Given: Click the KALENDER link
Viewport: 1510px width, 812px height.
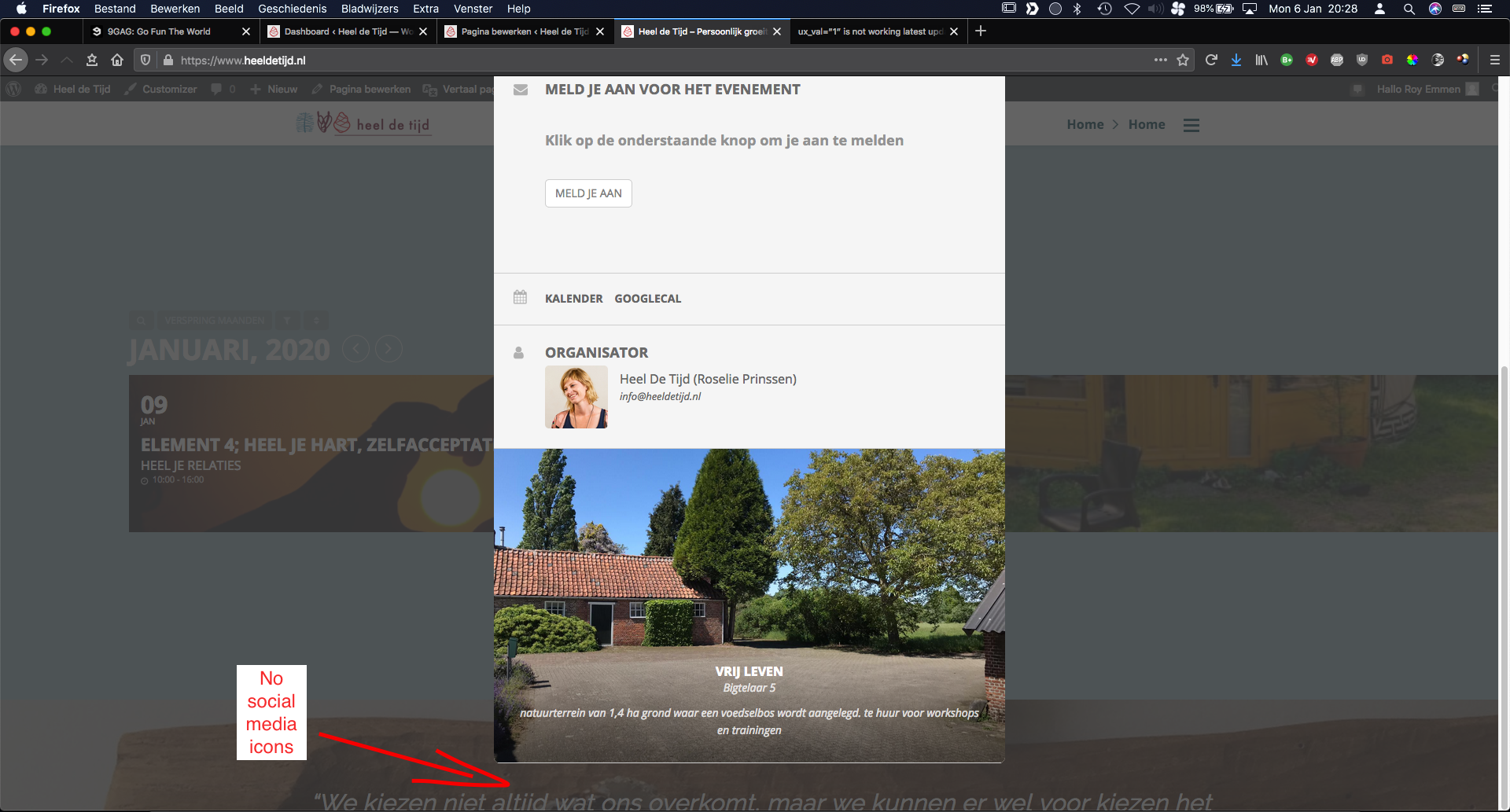Looking at the screenshot, I should point(573,299).
